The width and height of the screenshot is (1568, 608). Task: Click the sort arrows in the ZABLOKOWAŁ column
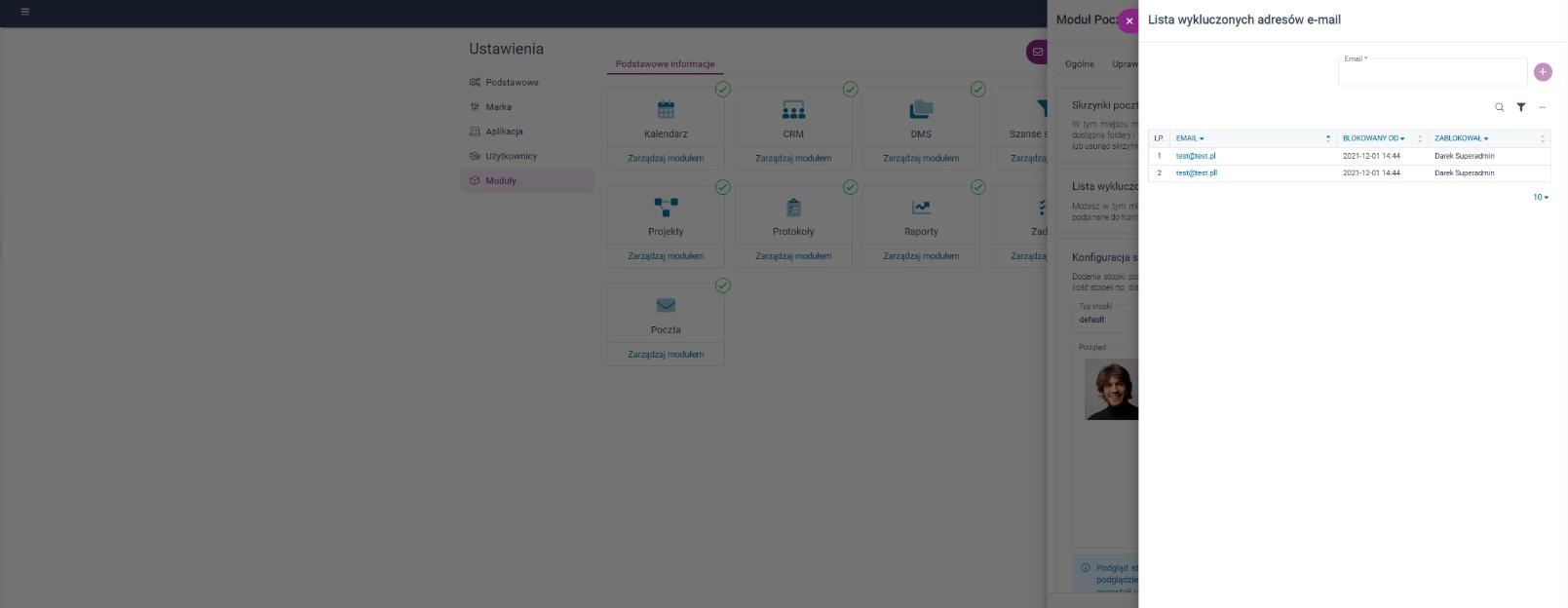coord(1543,138)
